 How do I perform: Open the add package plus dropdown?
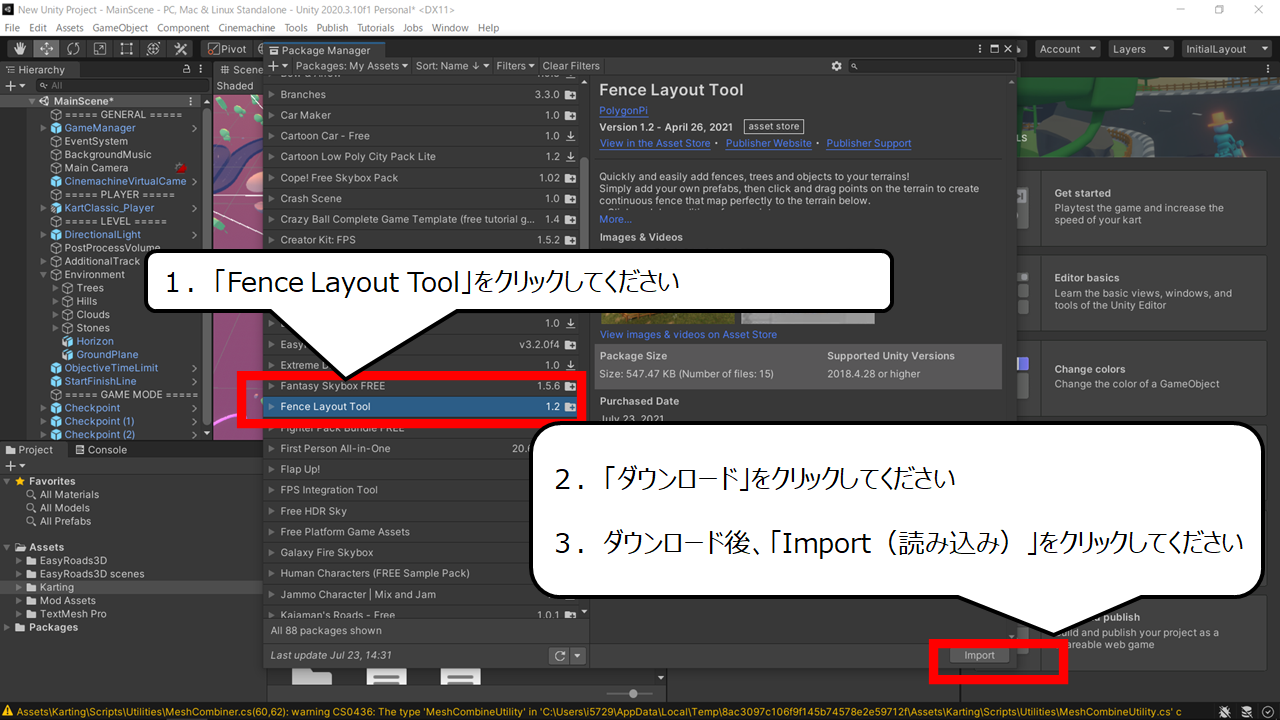(x=276, y=66)
